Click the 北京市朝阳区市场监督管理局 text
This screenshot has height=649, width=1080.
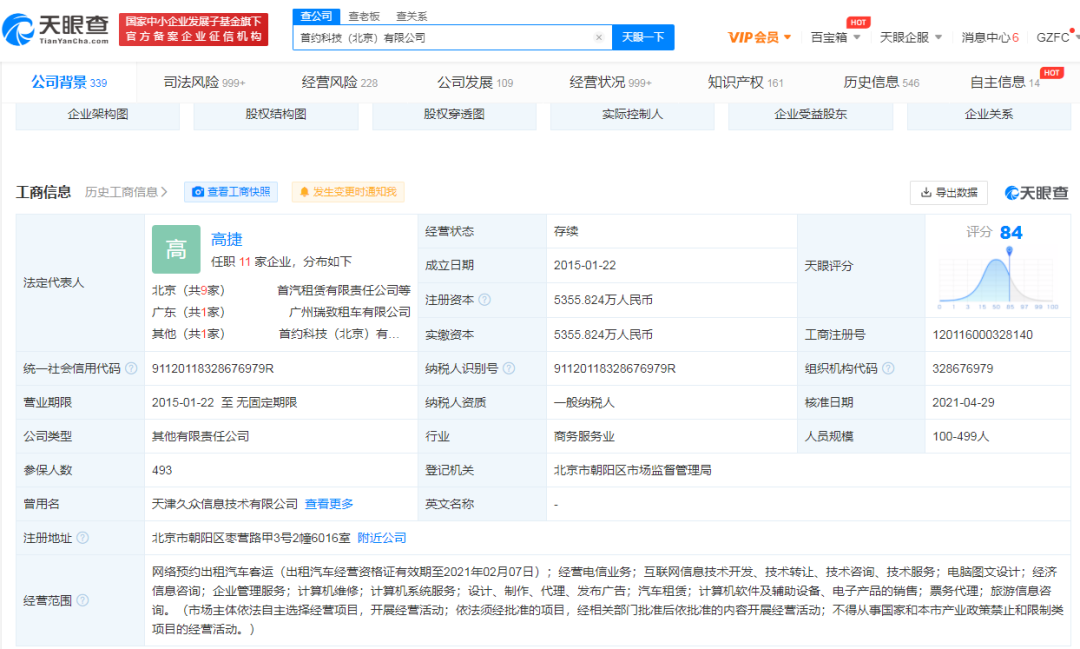pyautogui.click(x=632, y=471)
